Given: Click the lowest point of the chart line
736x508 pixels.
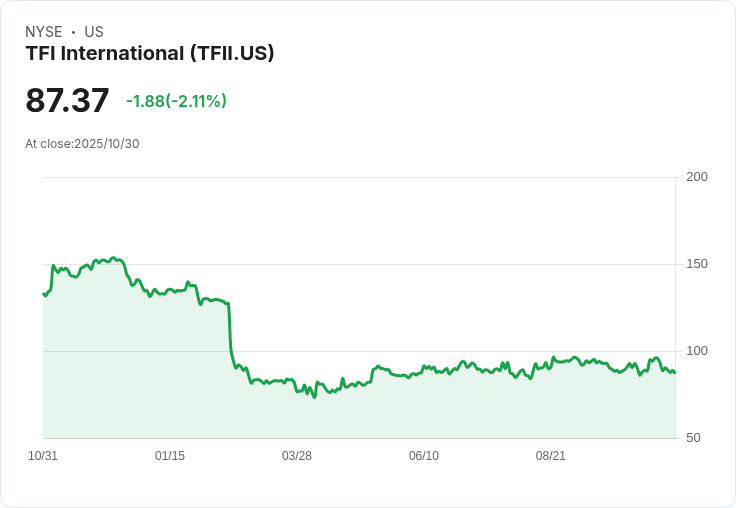Looking at the screenshot, I should click(x=314, y=397).
